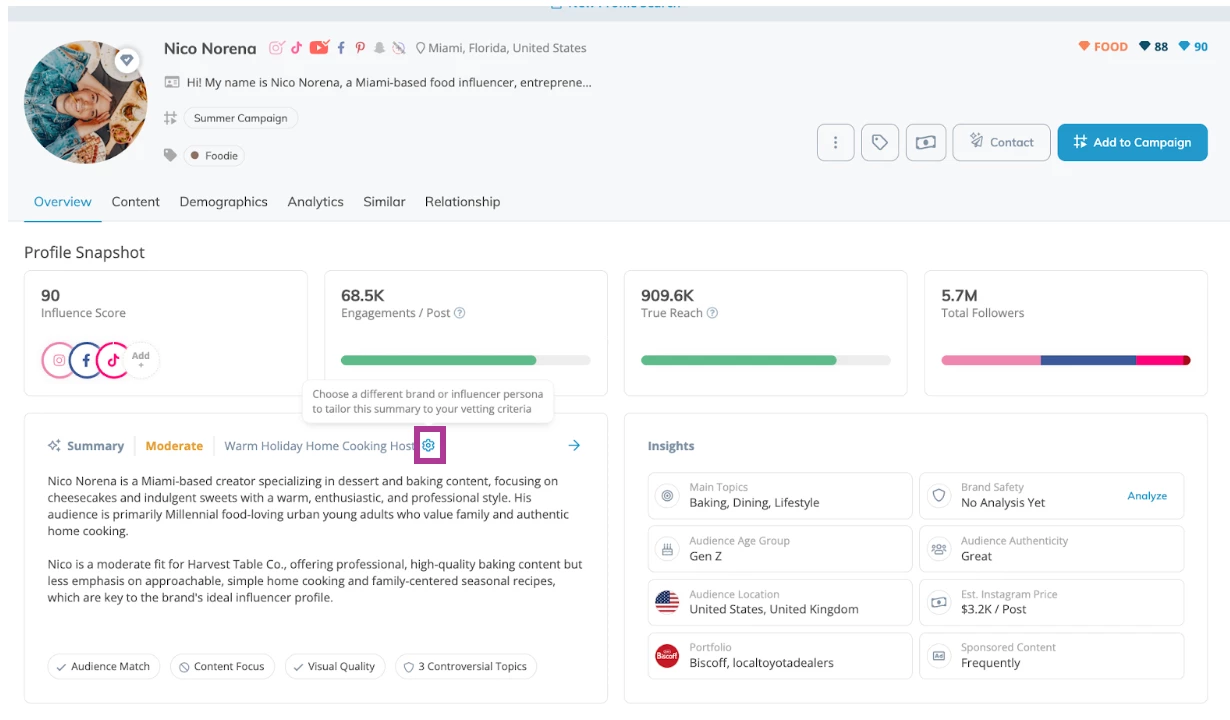Click the Brand Safety shield icon
This screenshot has height=720, width=1230.
[x=939, y=495]
